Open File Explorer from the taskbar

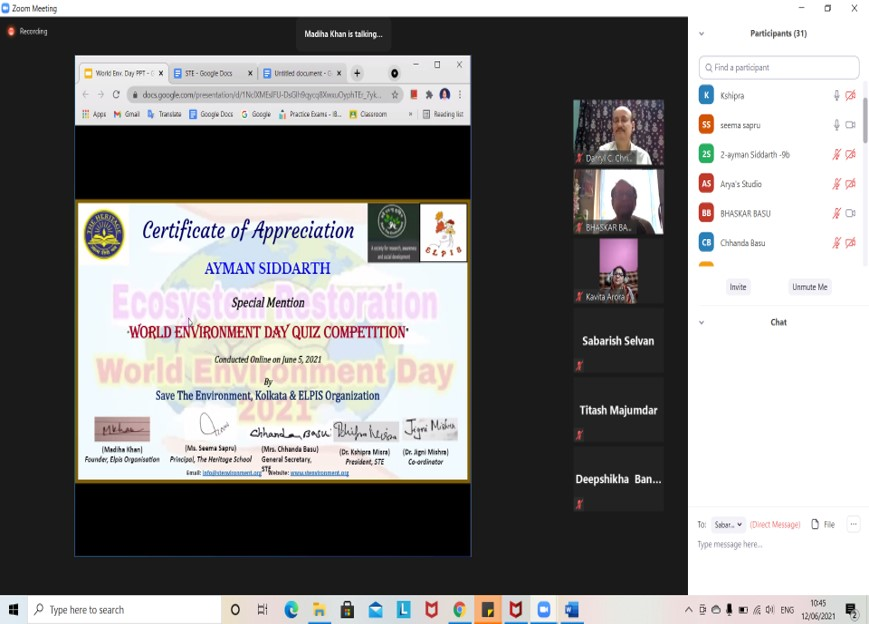coord(319,610)
